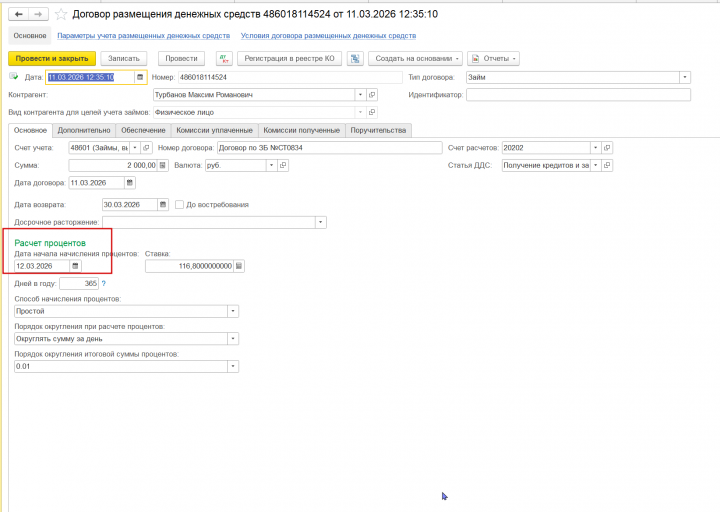This screenshot has height=512, width=720.
Task: Expand the Валюта dropdown arrow
Action: coord(271,165)
